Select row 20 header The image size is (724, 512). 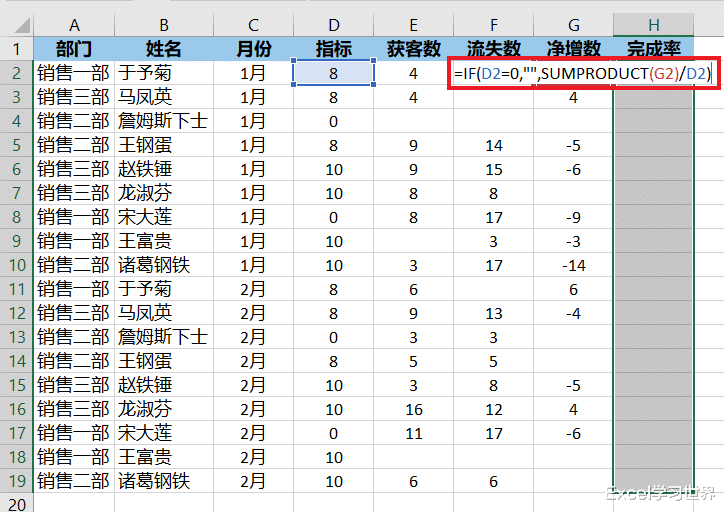(x=17, y=503)
